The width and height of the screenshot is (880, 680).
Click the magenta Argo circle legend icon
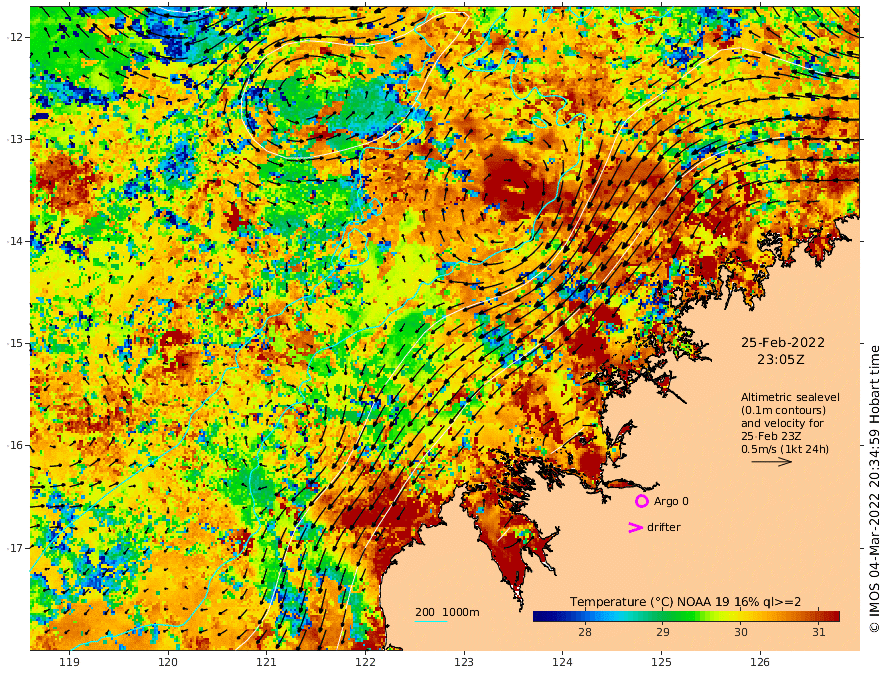pyautogui.click(x=641, y=501)
